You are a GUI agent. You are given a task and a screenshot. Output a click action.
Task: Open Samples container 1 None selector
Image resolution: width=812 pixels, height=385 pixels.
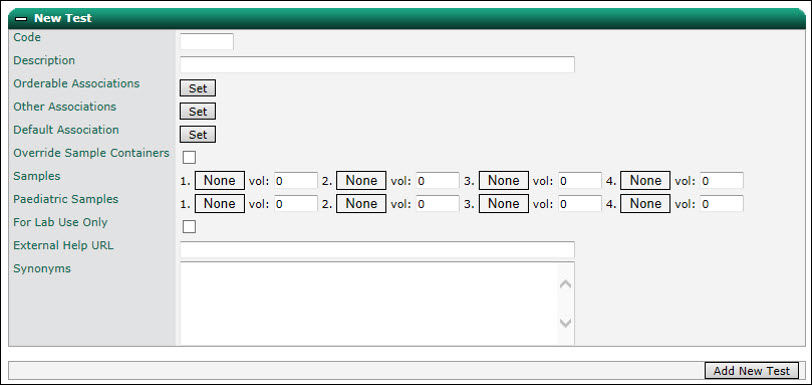click(x=220, y=180)
